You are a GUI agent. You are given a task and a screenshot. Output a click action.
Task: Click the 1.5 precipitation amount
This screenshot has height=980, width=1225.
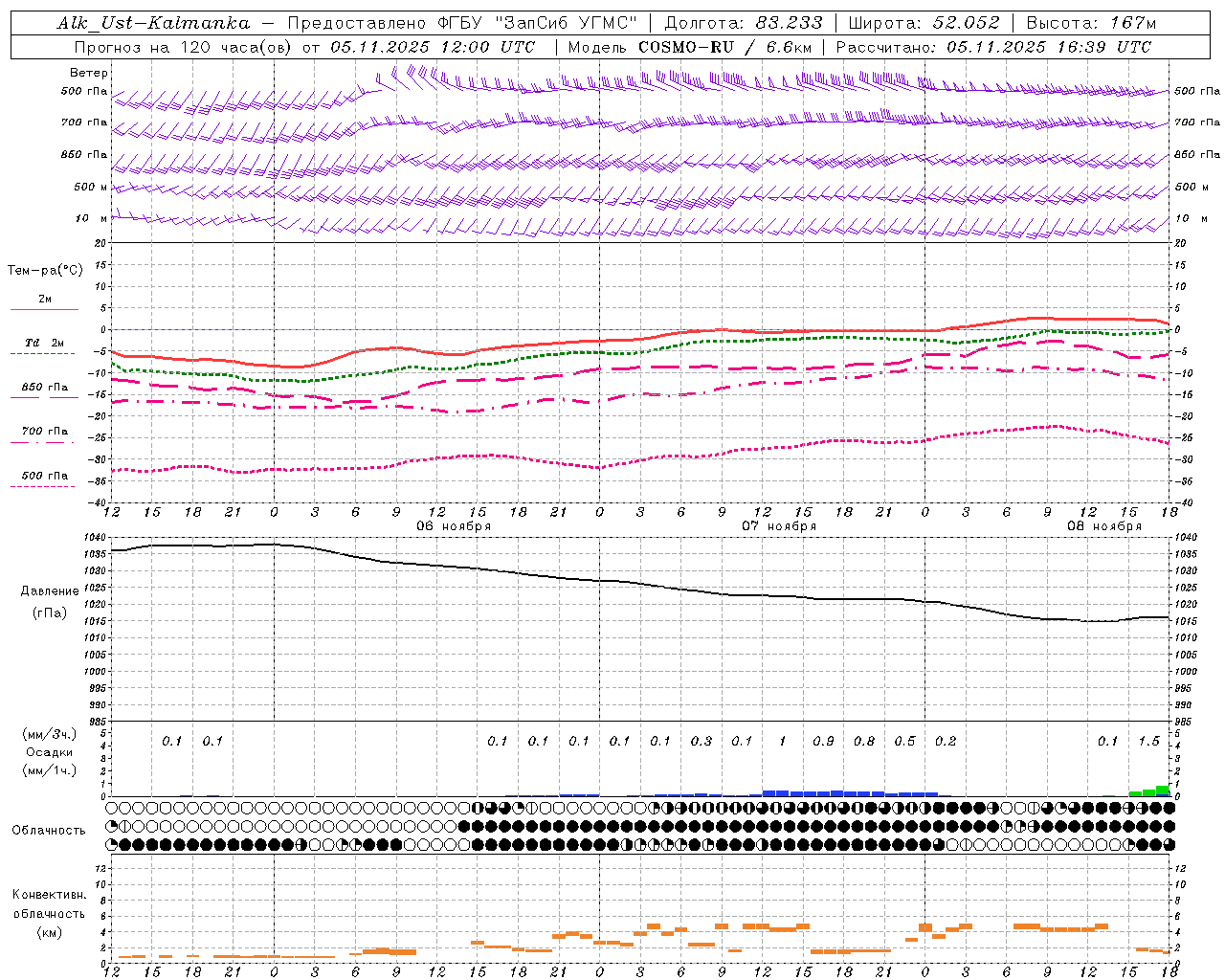tap(1148, 742)
